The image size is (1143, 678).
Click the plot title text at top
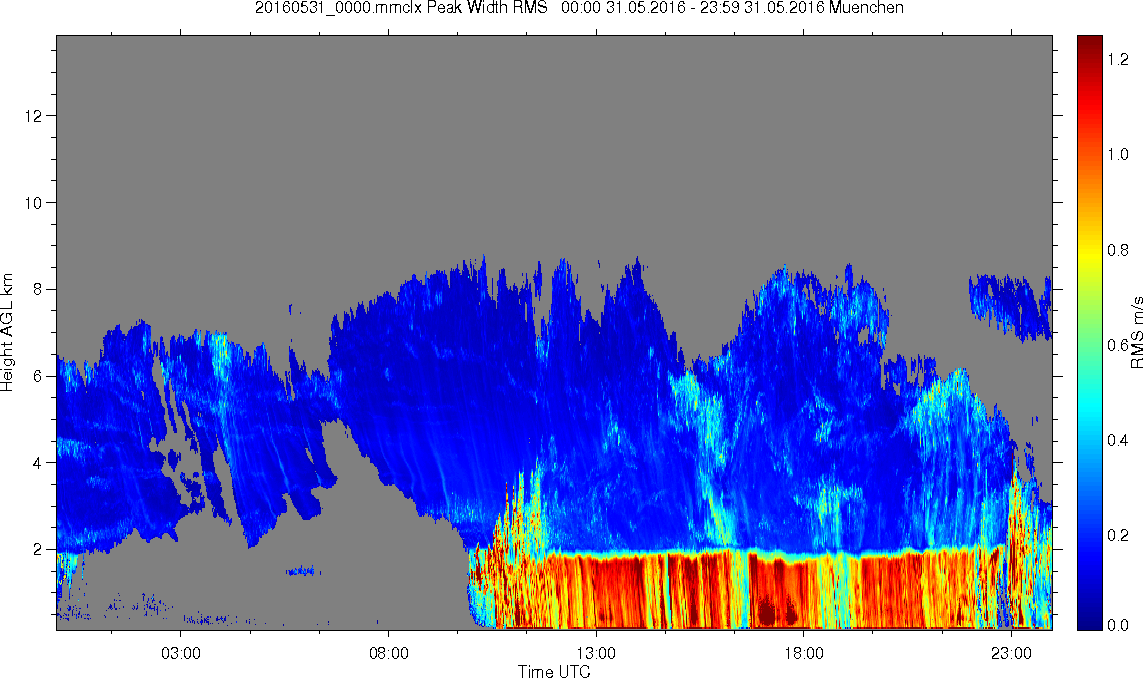point(579,8)
